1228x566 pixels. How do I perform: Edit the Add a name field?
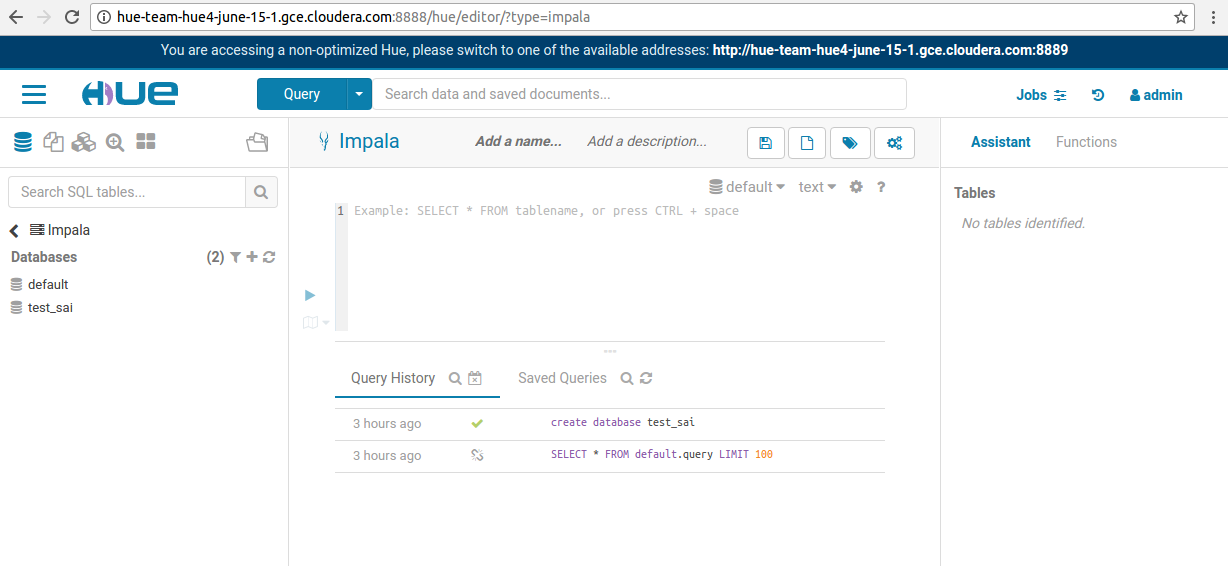pyautogui.click(x=518, y=142)
